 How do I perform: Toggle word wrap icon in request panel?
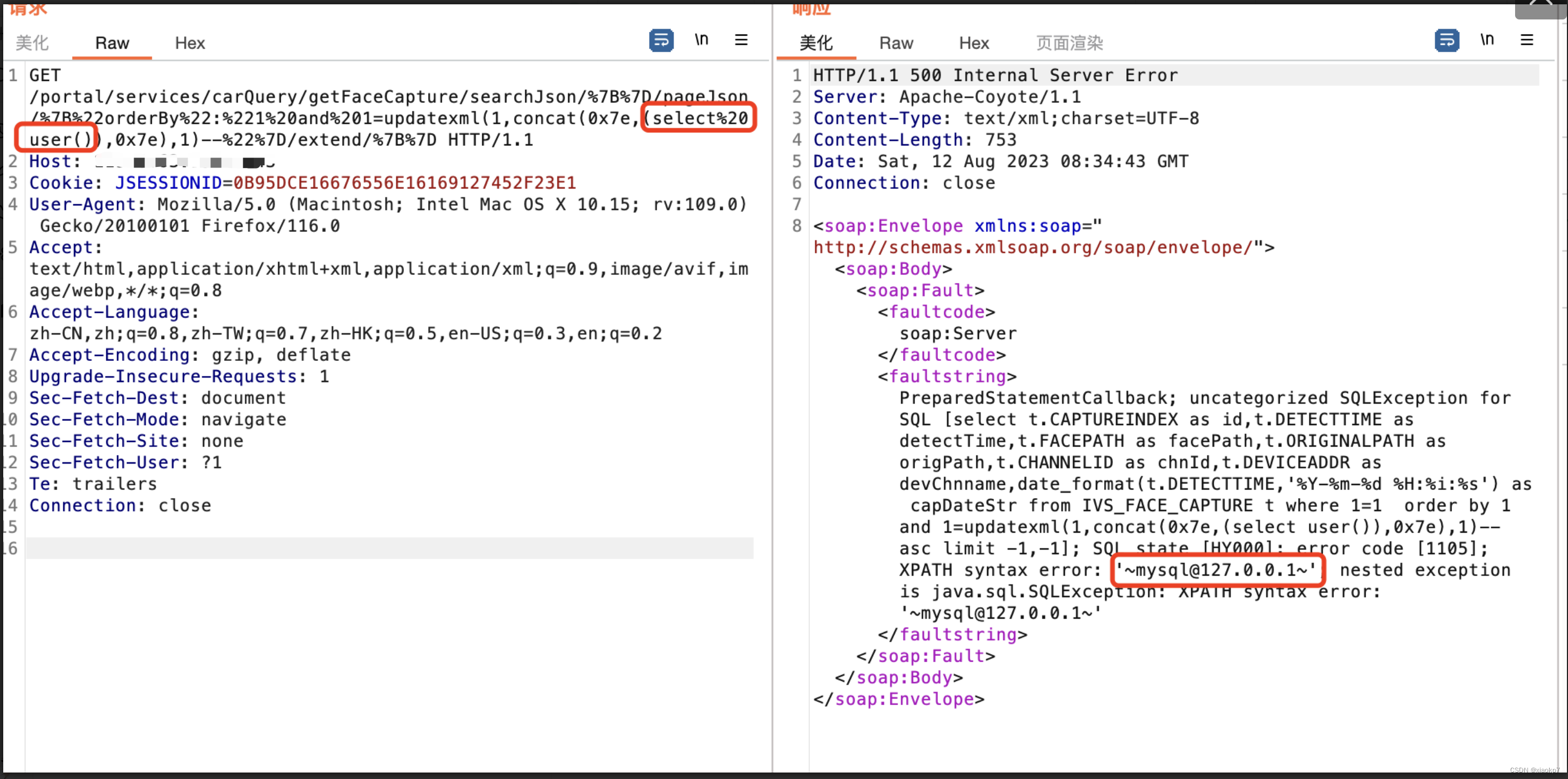(661, 41)
